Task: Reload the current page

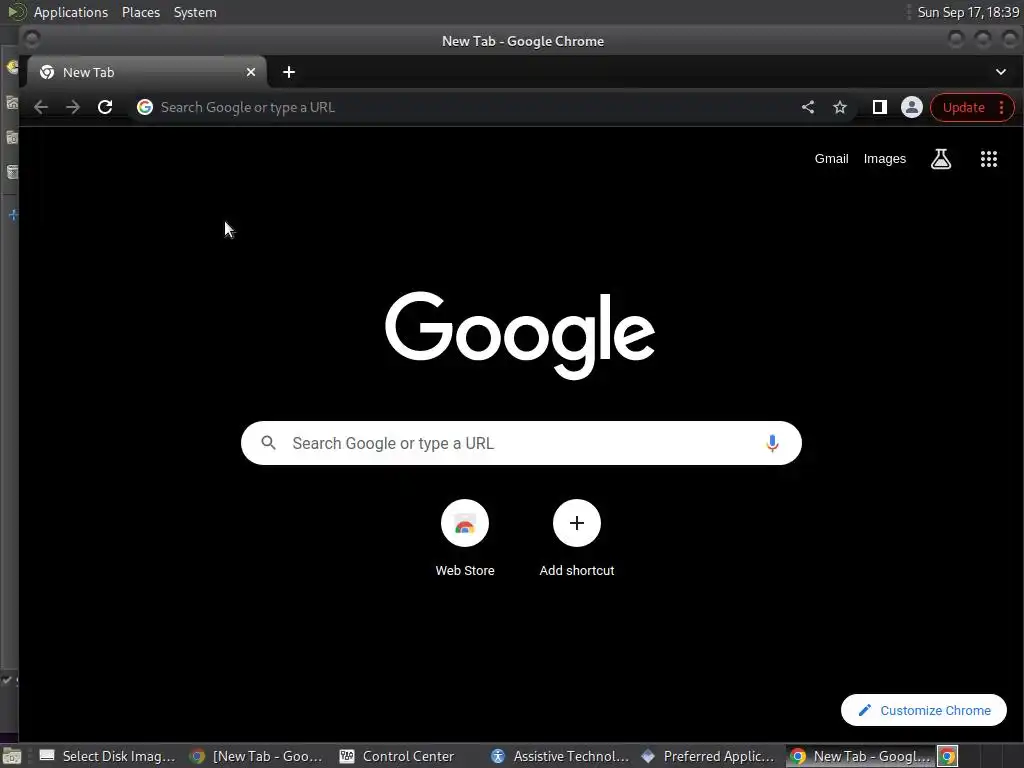Action: pos(105,107)
